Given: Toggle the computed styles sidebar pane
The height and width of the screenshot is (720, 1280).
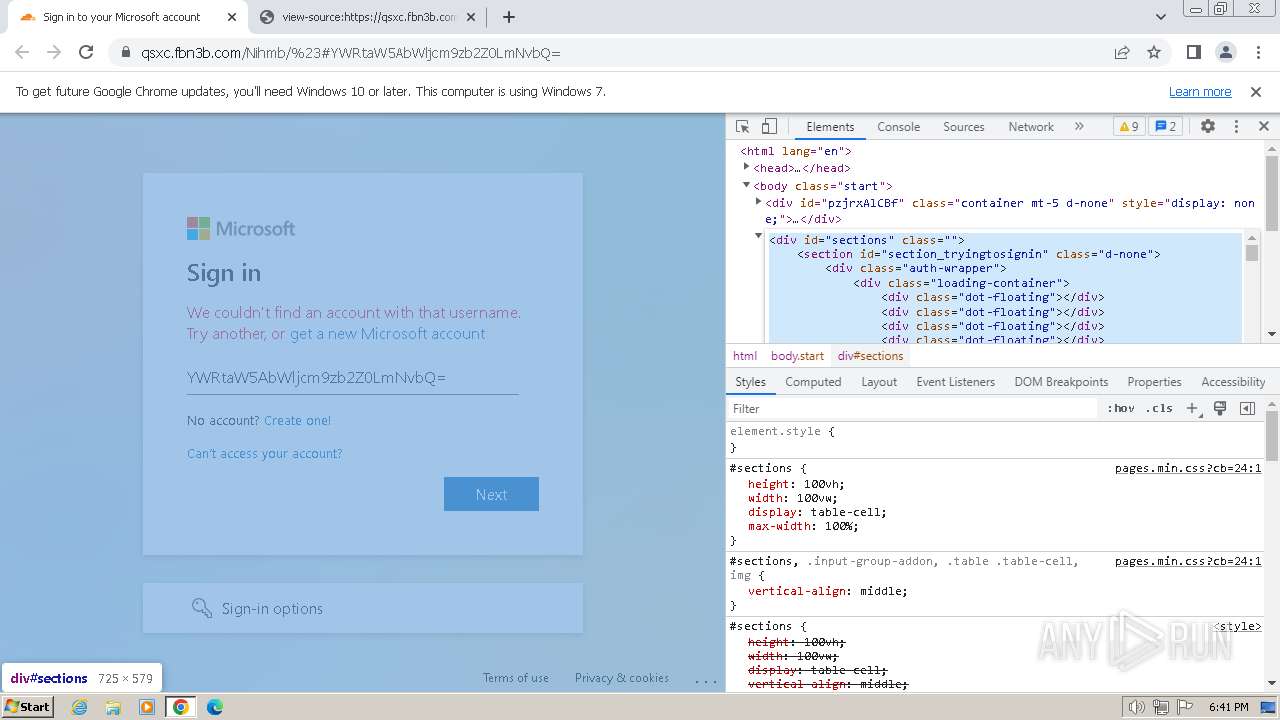Looking at the screenshot, I should click(1247, 408).
